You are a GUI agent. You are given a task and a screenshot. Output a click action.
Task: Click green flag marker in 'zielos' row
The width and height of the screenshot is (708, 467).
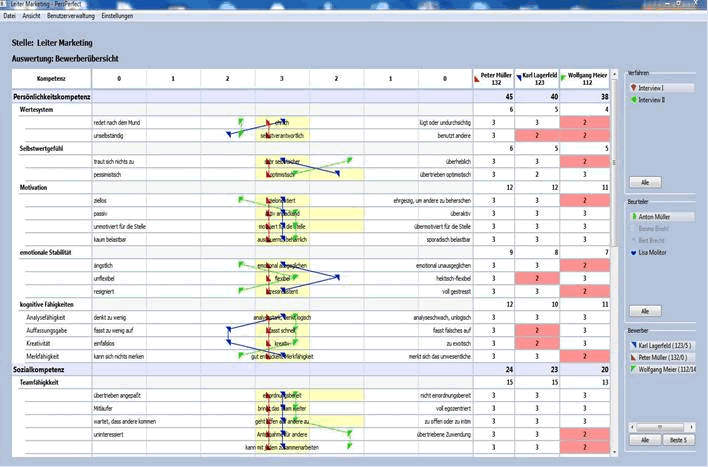241,199
